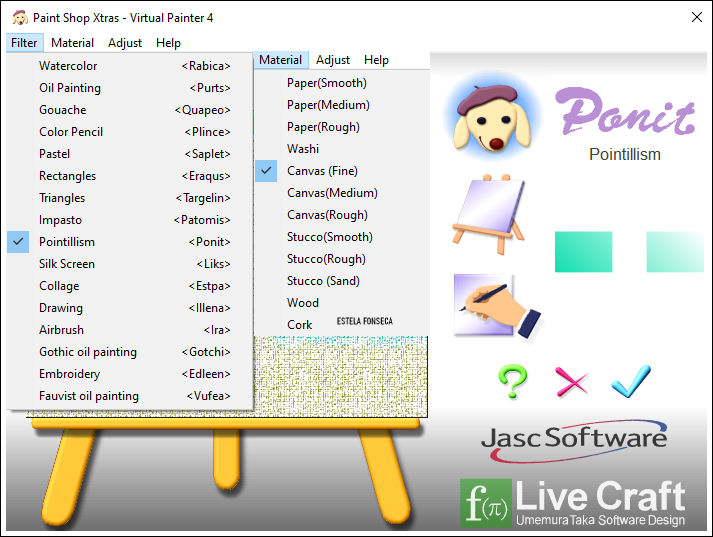Image resolution: width=713 pixels, height=537 pixels.
Task: Pick the Triangles <Targelin> filter
Action: coord(130,198)
